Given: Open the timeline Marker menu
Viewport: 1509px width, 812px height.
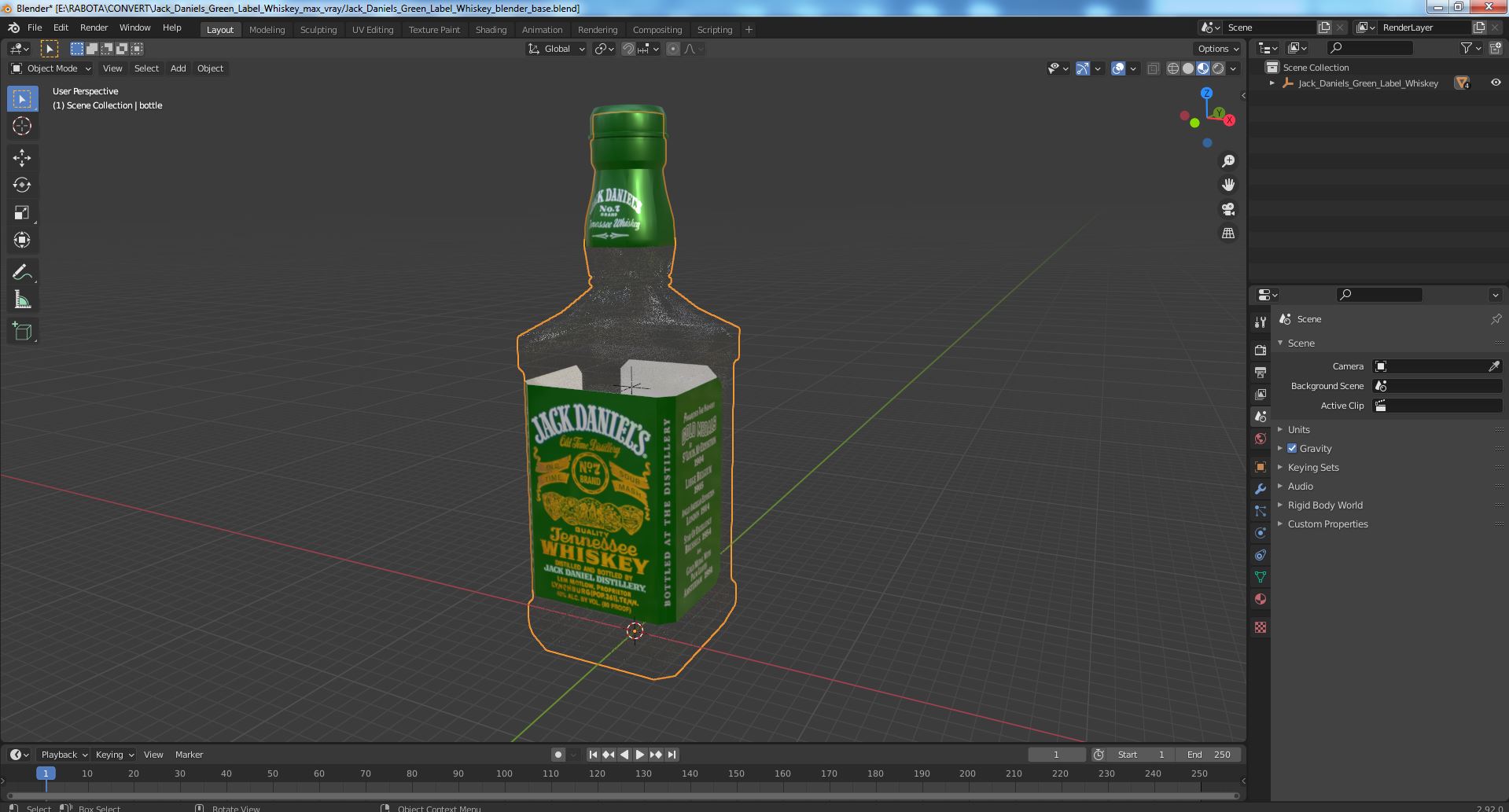Looking at the screenshot, I should pos(189,755).
